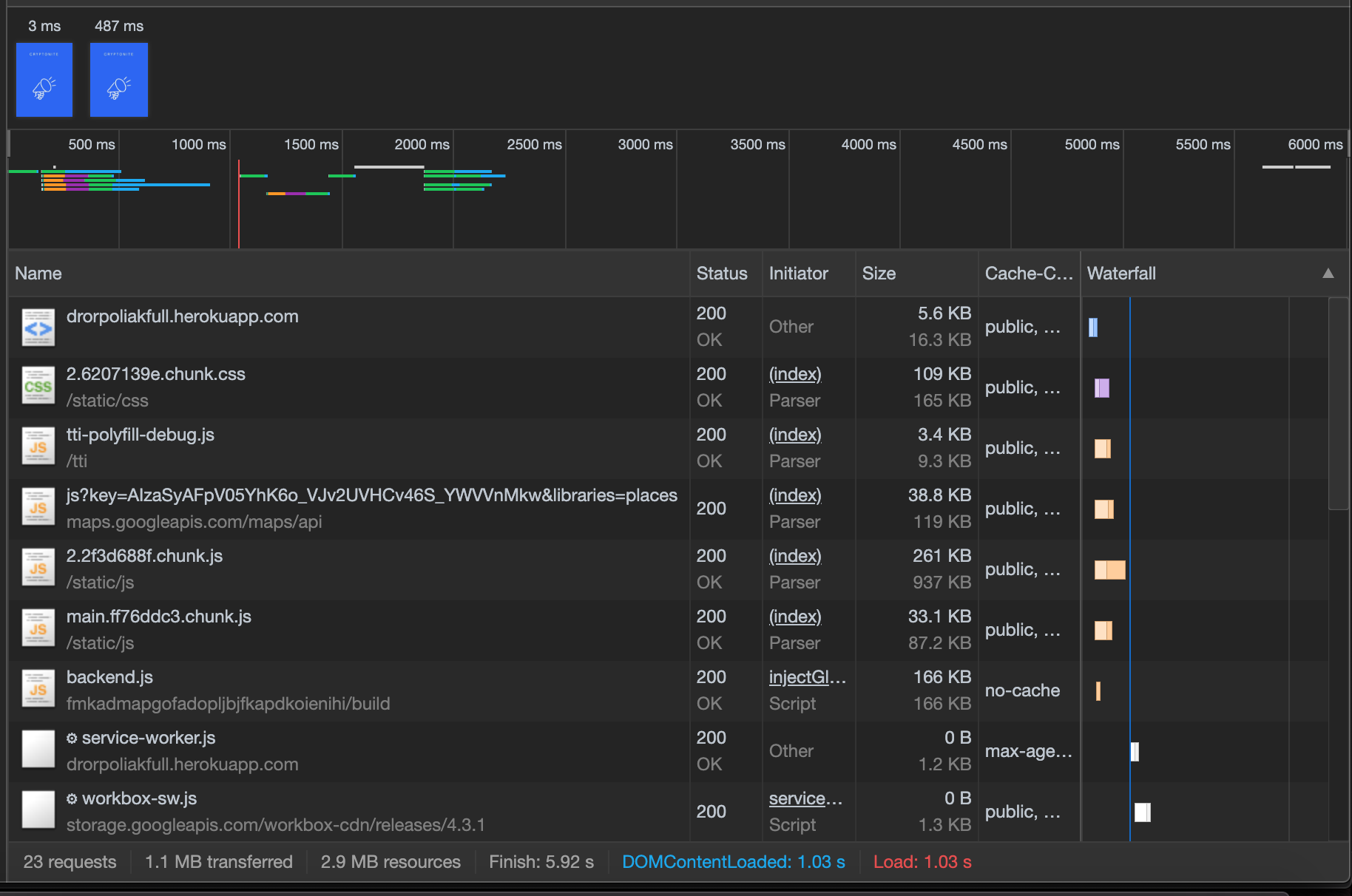Viewport: 1352px width, 896px height.
Task: Click the Finish: 5.92 s status entry
Action: pyautogui.click(x=541, y=862)
